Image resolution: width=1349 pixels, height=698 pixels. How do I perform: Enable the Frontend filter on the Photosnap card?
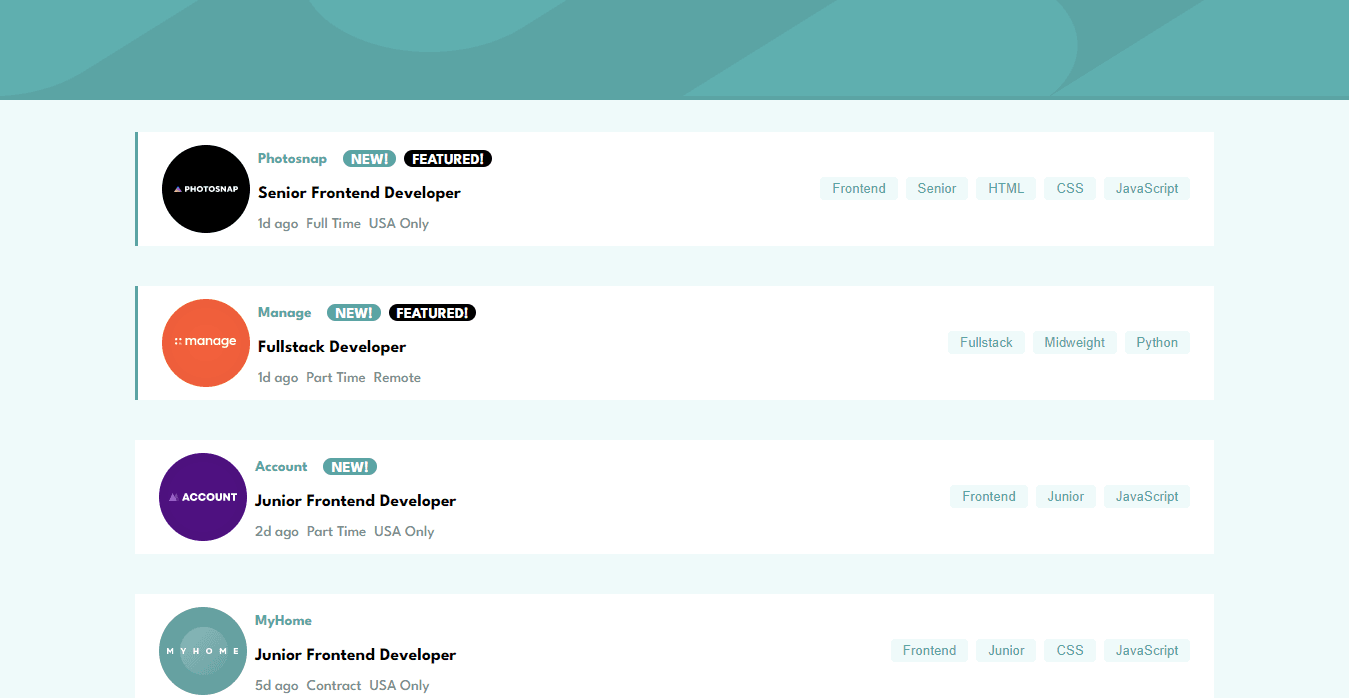point(858,188)
